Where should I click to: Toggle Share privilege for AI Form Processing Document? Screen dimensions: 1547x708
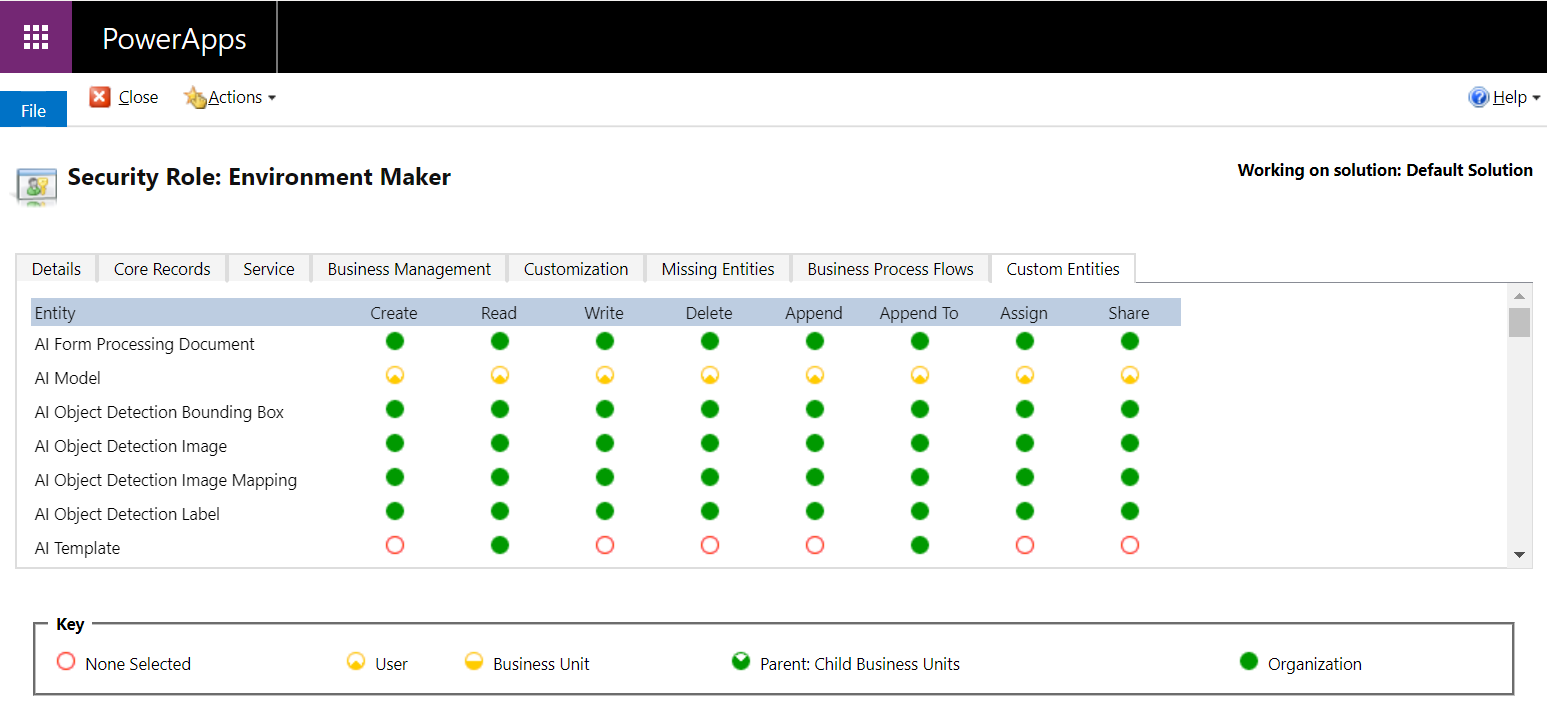click(1130, 341)
